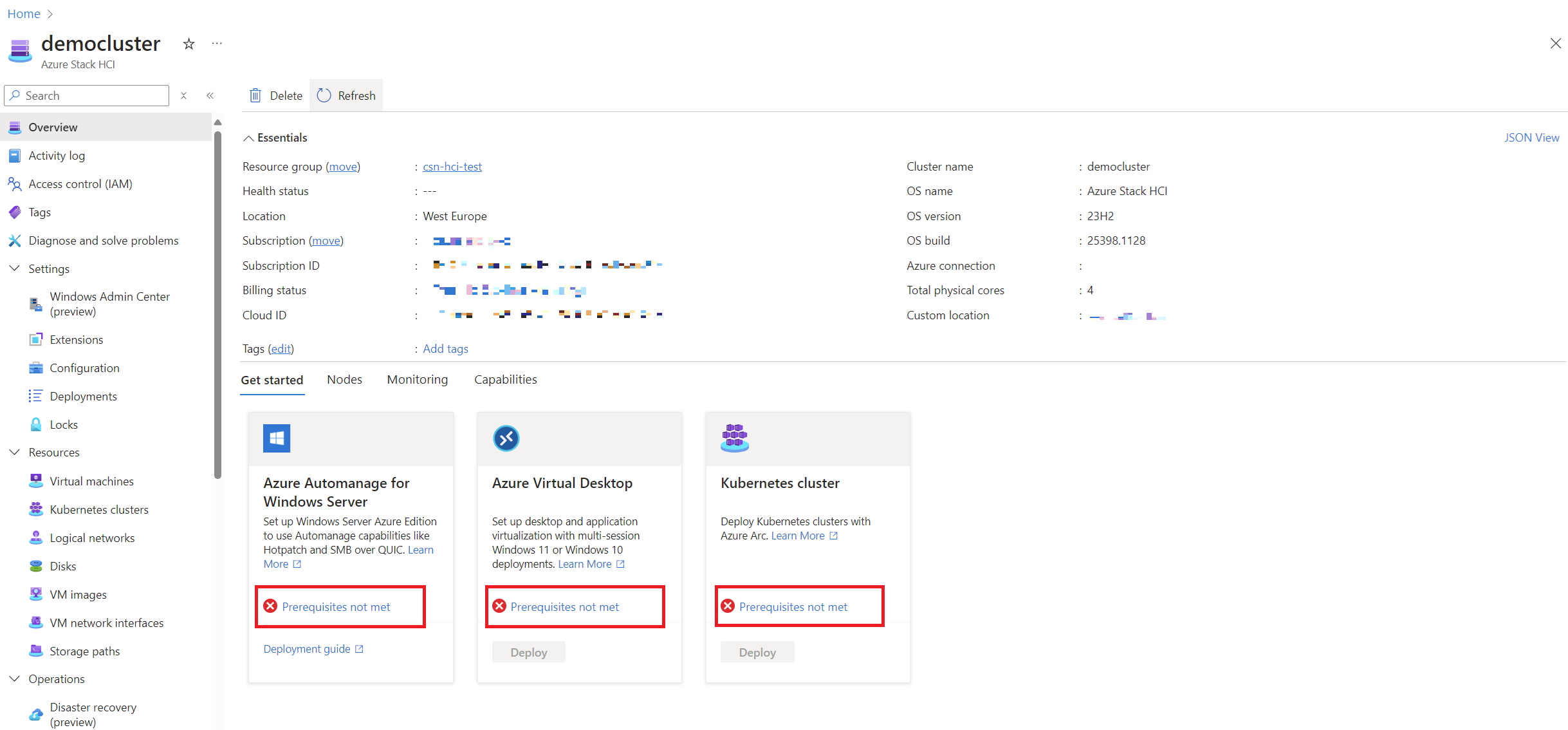This screenshot has width=1568, height=730.
Task: Click the move link next to Resource group
Action: click(343, 167)
